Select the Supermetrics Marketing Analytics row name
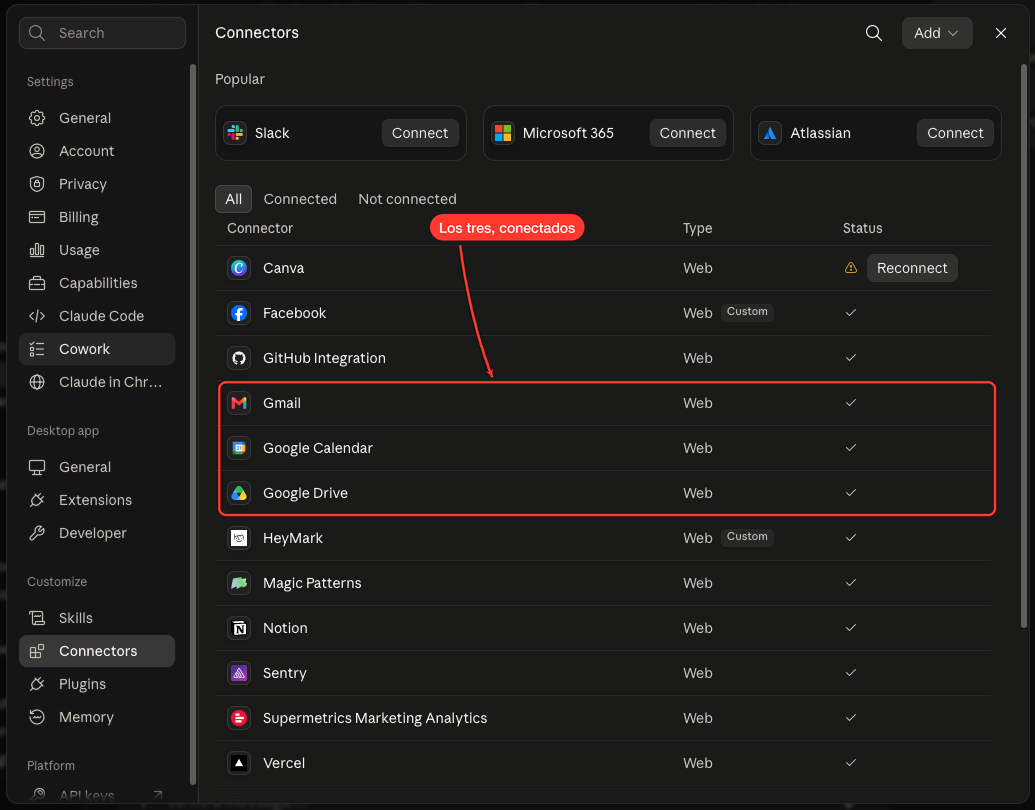 375,718
